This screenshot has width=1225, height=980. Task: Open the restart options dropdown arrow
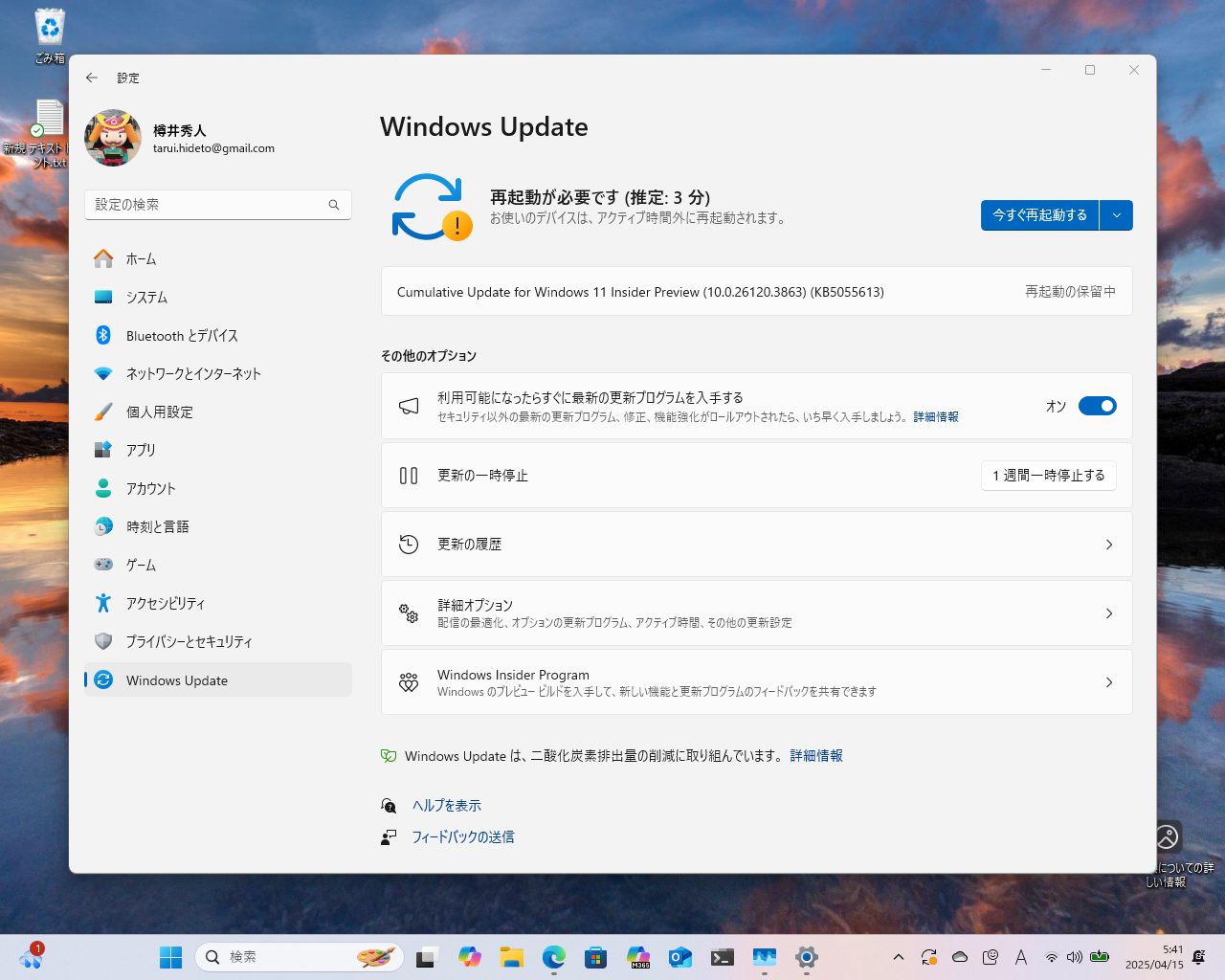(x=1116, y=215)
